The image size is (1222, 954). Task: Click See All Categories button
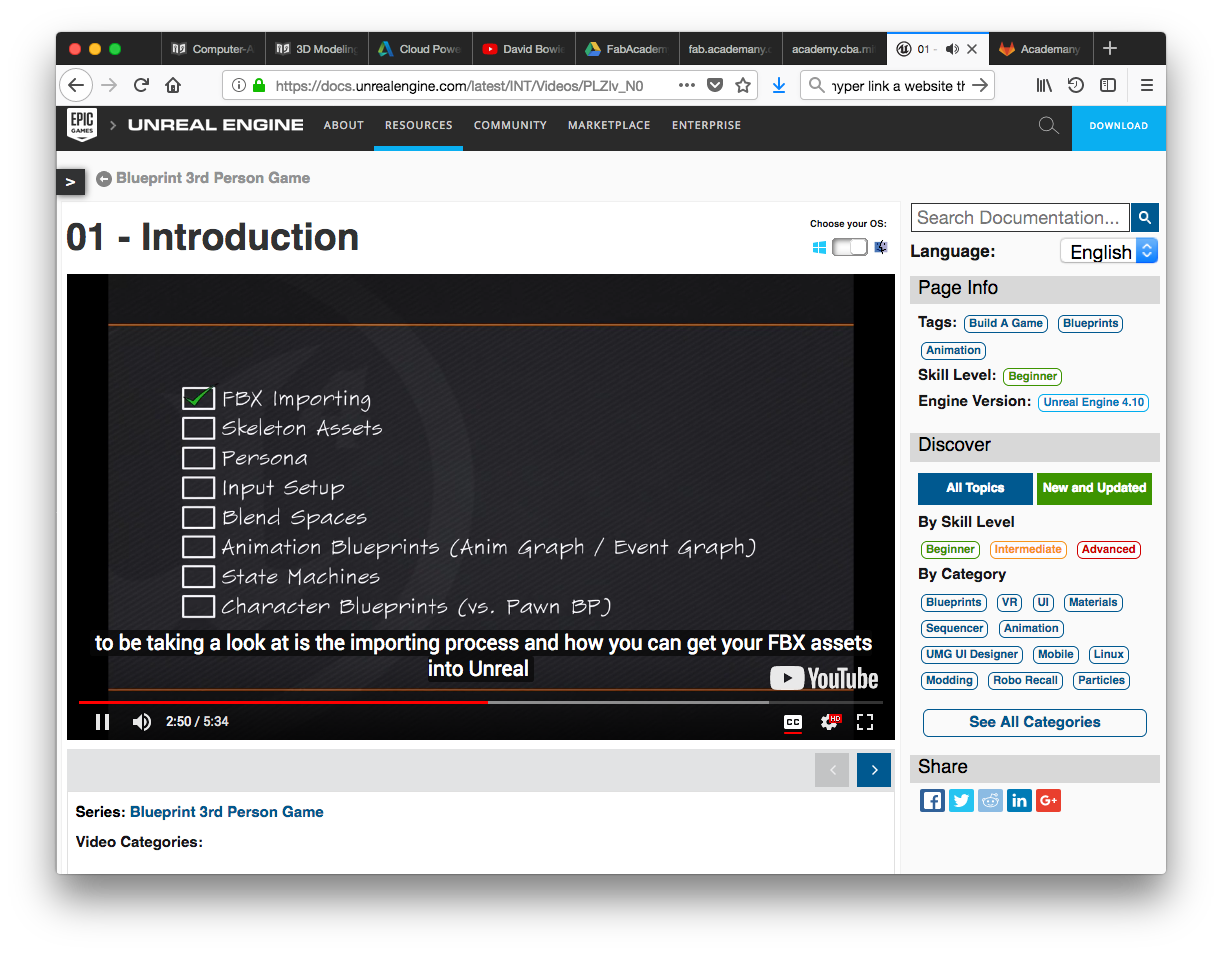(1035, 722)
